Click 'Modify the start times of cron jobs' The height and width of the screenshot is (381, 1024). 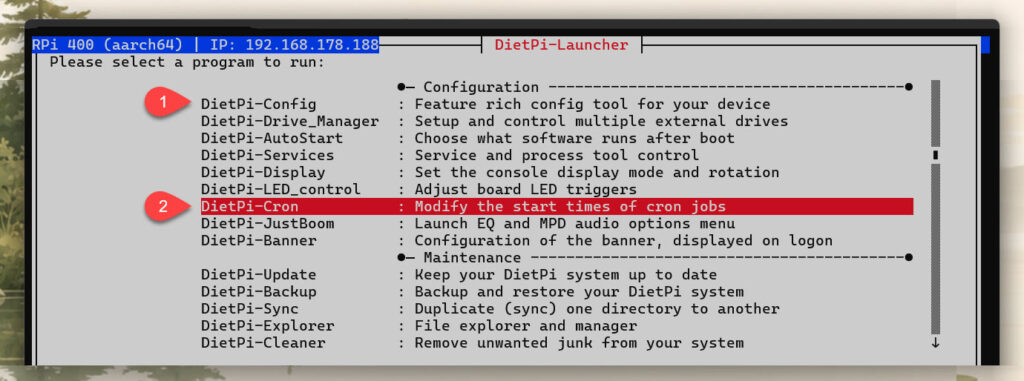click(x=570, y=207)
